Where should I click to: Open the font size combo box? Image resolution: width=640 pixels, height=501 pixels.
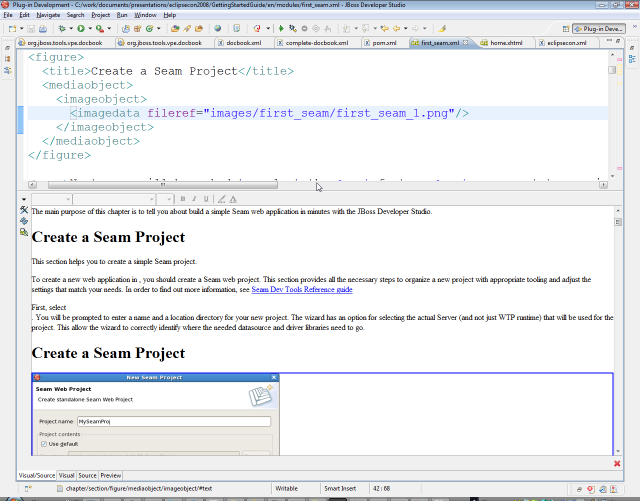[x=166, y=199]
